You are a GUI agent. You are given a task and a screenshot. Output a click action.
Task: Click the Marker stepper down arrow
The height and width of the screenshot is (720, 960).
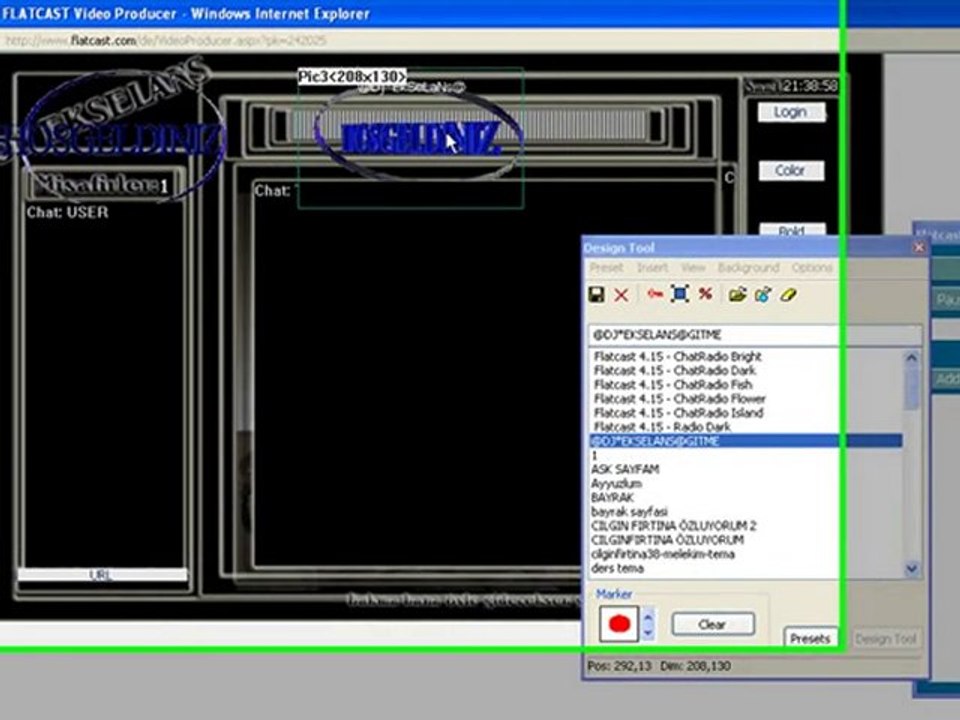point(648,632)
